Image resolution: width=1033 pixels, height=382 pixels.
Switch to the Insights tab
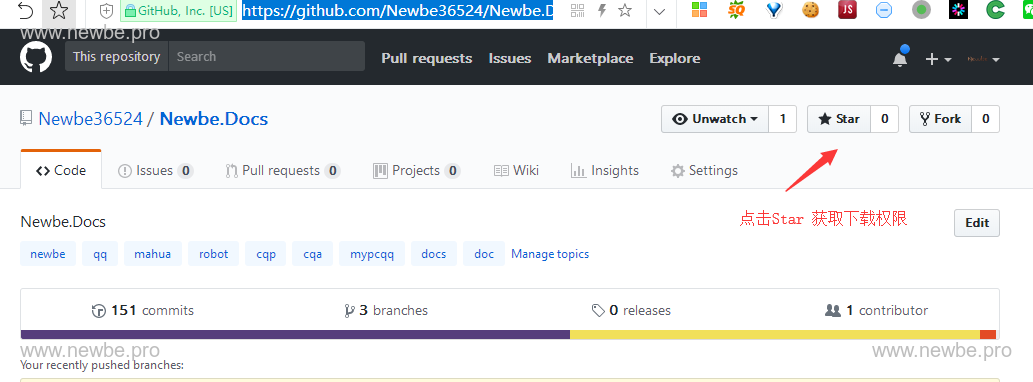[x=605, y=171]
